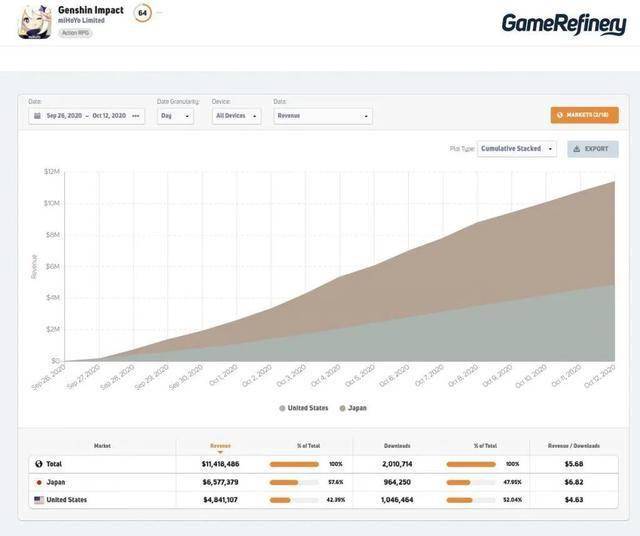640x536 pixels.
Task: Click the Japan flag icon in table
Action: pyautogui.click(x=39, y=482)
